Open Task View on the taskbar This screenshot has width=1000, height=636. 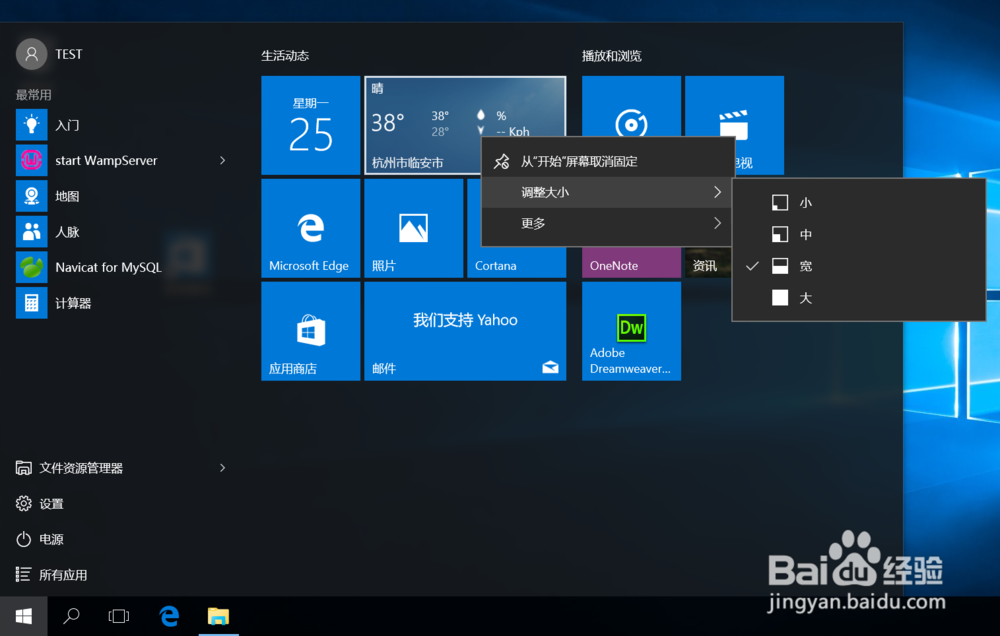[119, 616]
